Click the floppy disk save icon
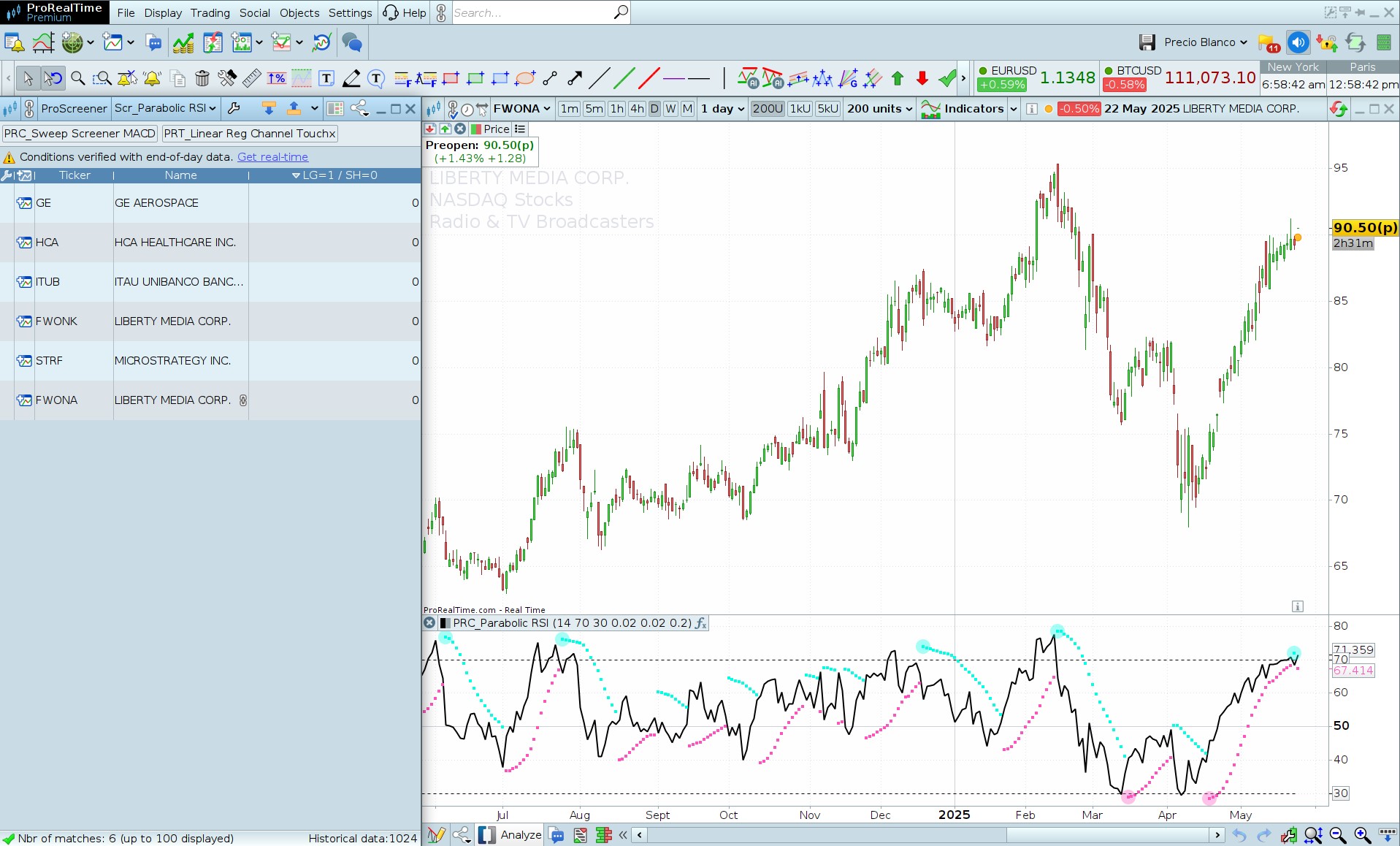Image resolution: width=1400 pixels, height=846 pixels. click(1147, 42)
